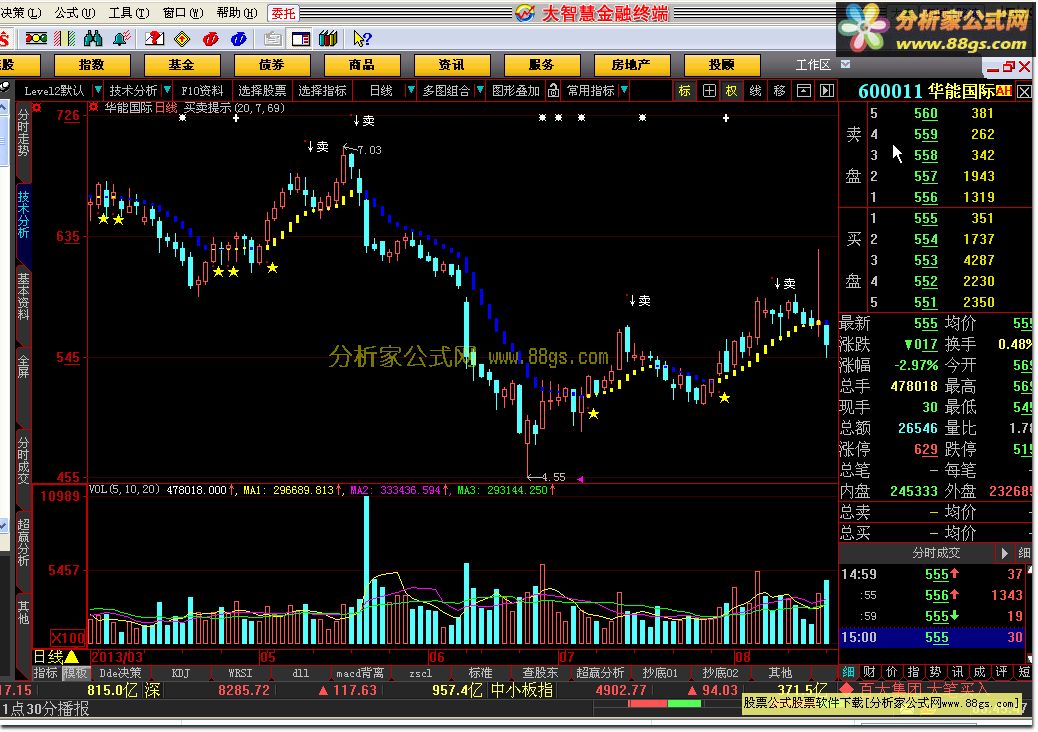Expand the 常用指标 dropdown arrow
This screenshot has height=732, width=1038.
pos(624,89)
